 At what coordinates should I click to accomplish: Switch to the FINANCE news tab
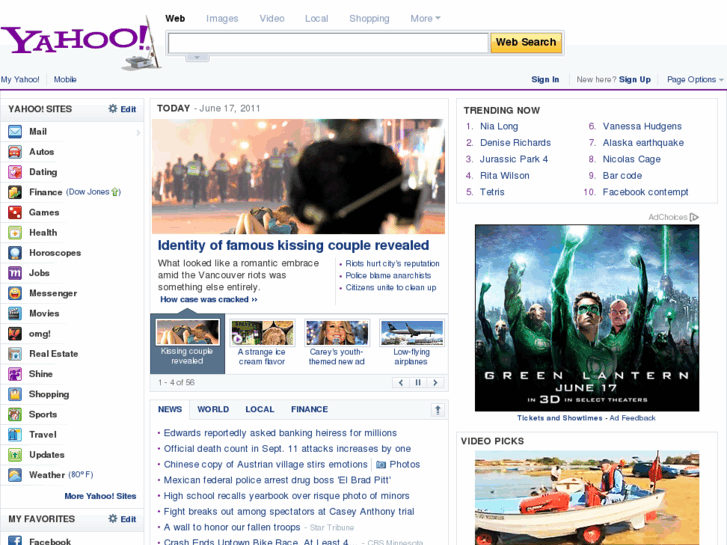[309, 409]
